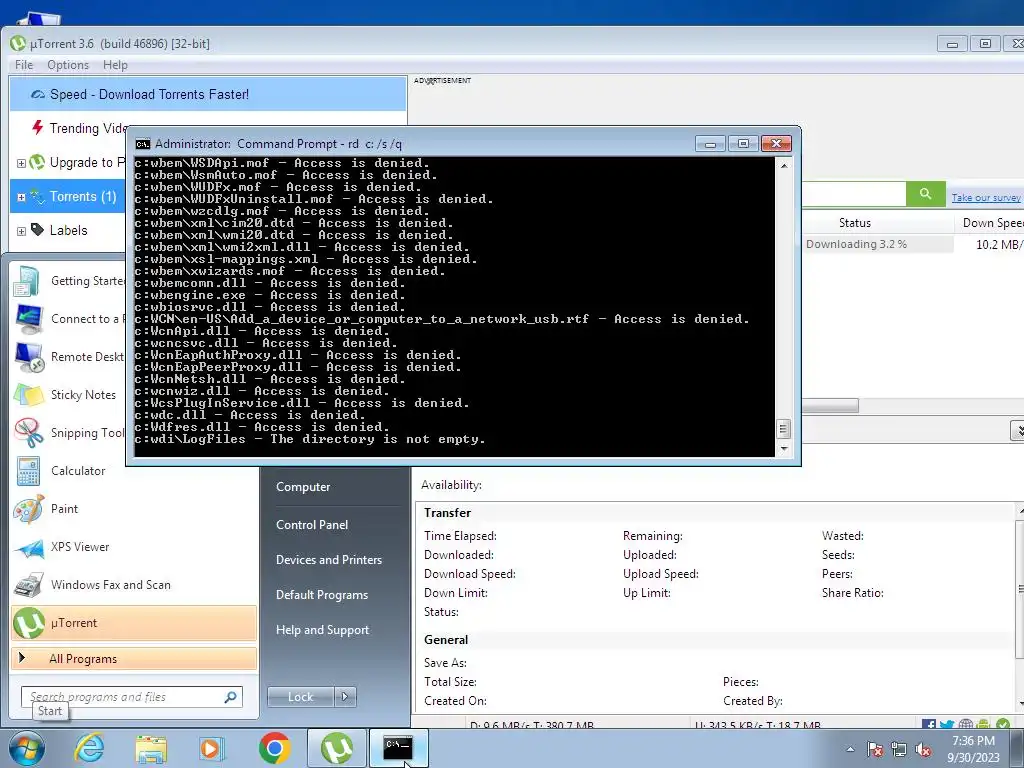Open Getting Started from Start menu
Viewport: 1024px width, 768px height.
(x=69, y=281)
